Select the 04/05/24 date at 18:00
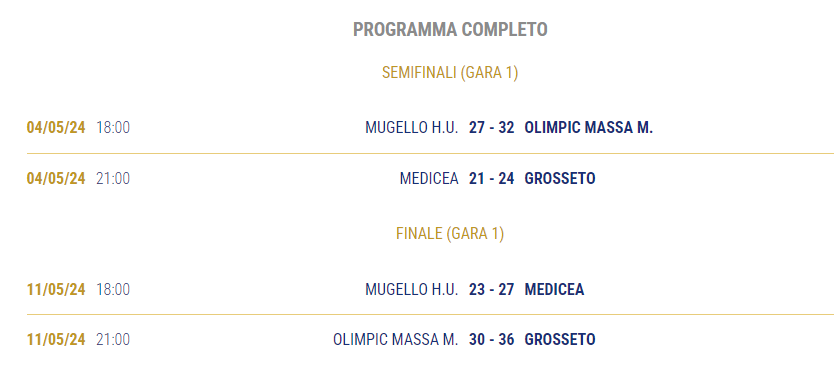 56,128
